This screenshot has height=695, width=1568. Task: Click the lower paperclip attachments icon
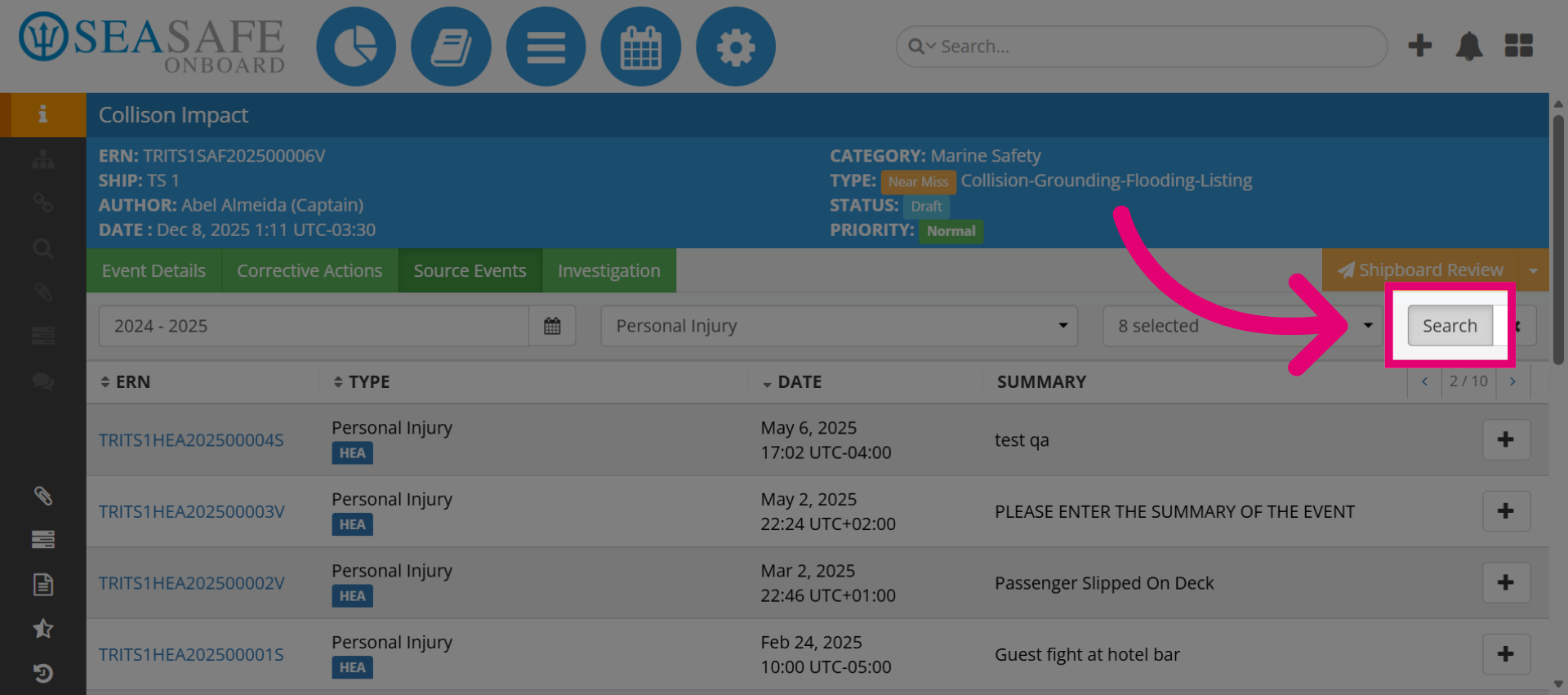42,496
